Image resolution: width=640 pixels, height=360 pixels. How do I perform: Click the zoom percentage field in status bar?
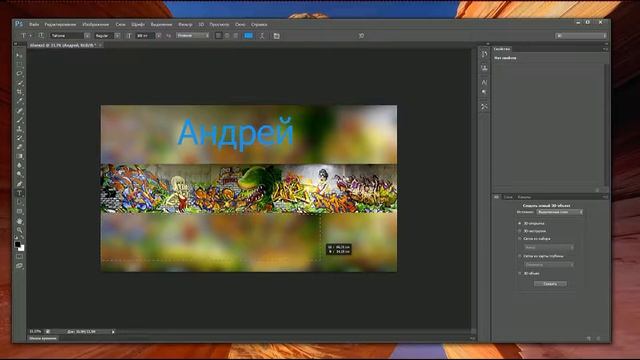(35, 331)
